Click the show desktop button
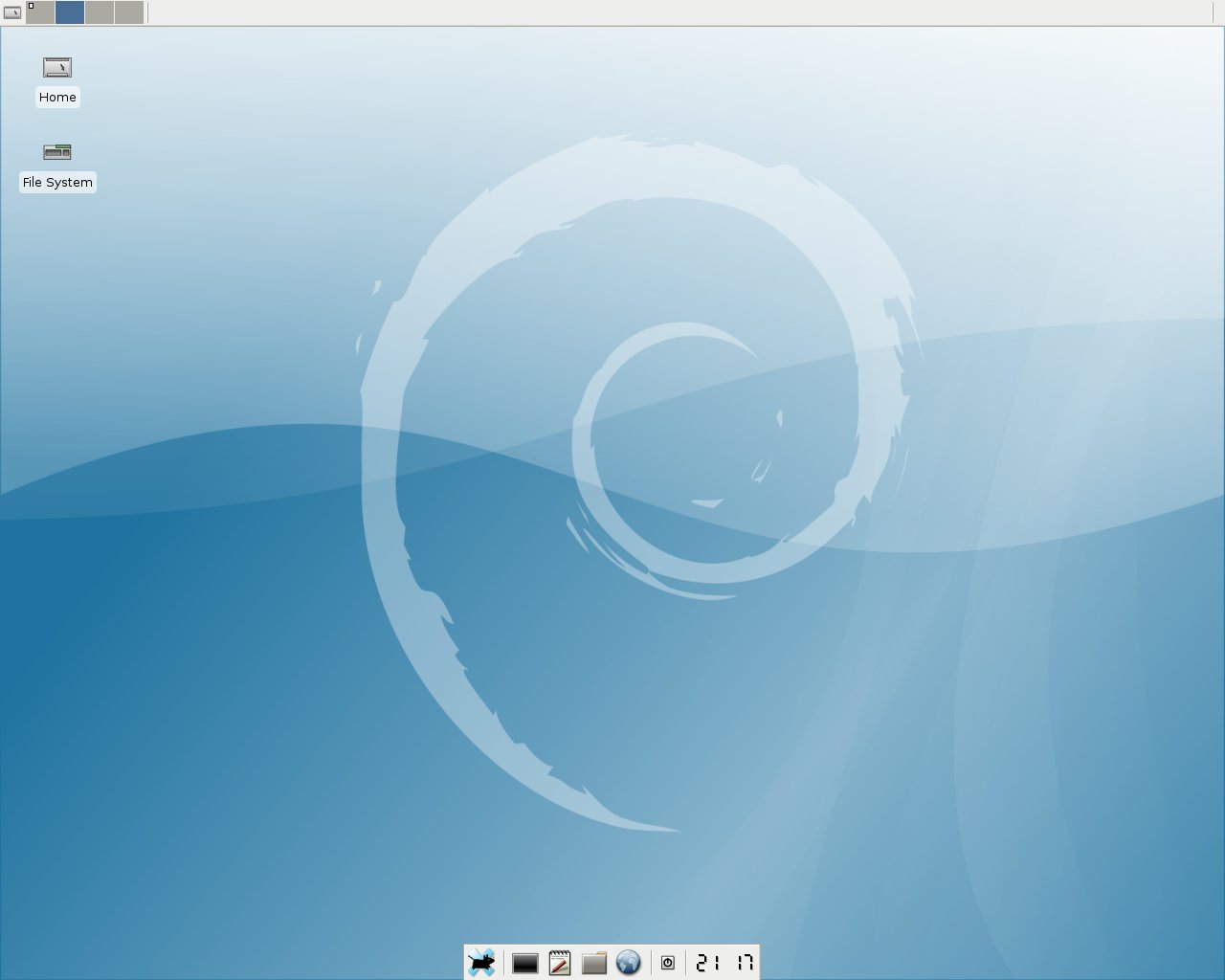1225x980 pixels. (x=11, y=12)
